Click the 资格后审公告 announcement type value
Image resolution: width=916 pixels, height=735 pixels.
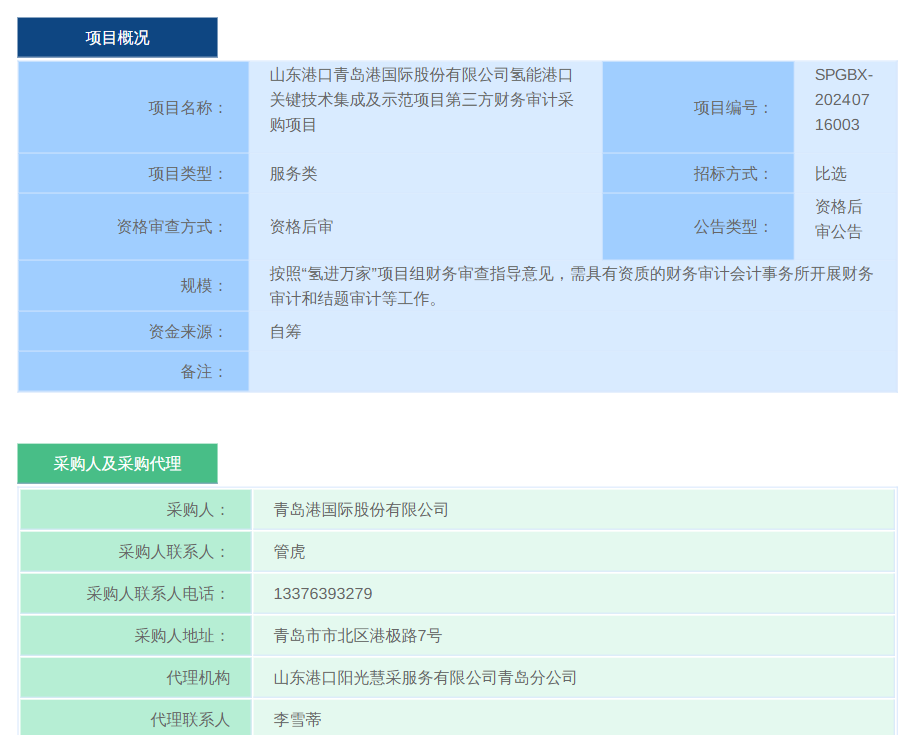[x=838, y=219]
